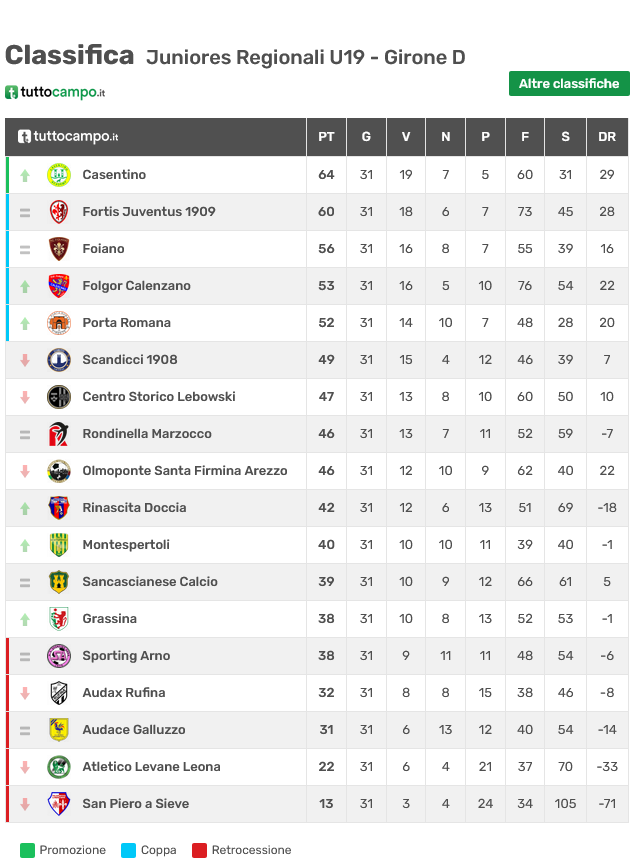Select the Foiano club badge
Viewport: 643px width, 867px height.
59,249
